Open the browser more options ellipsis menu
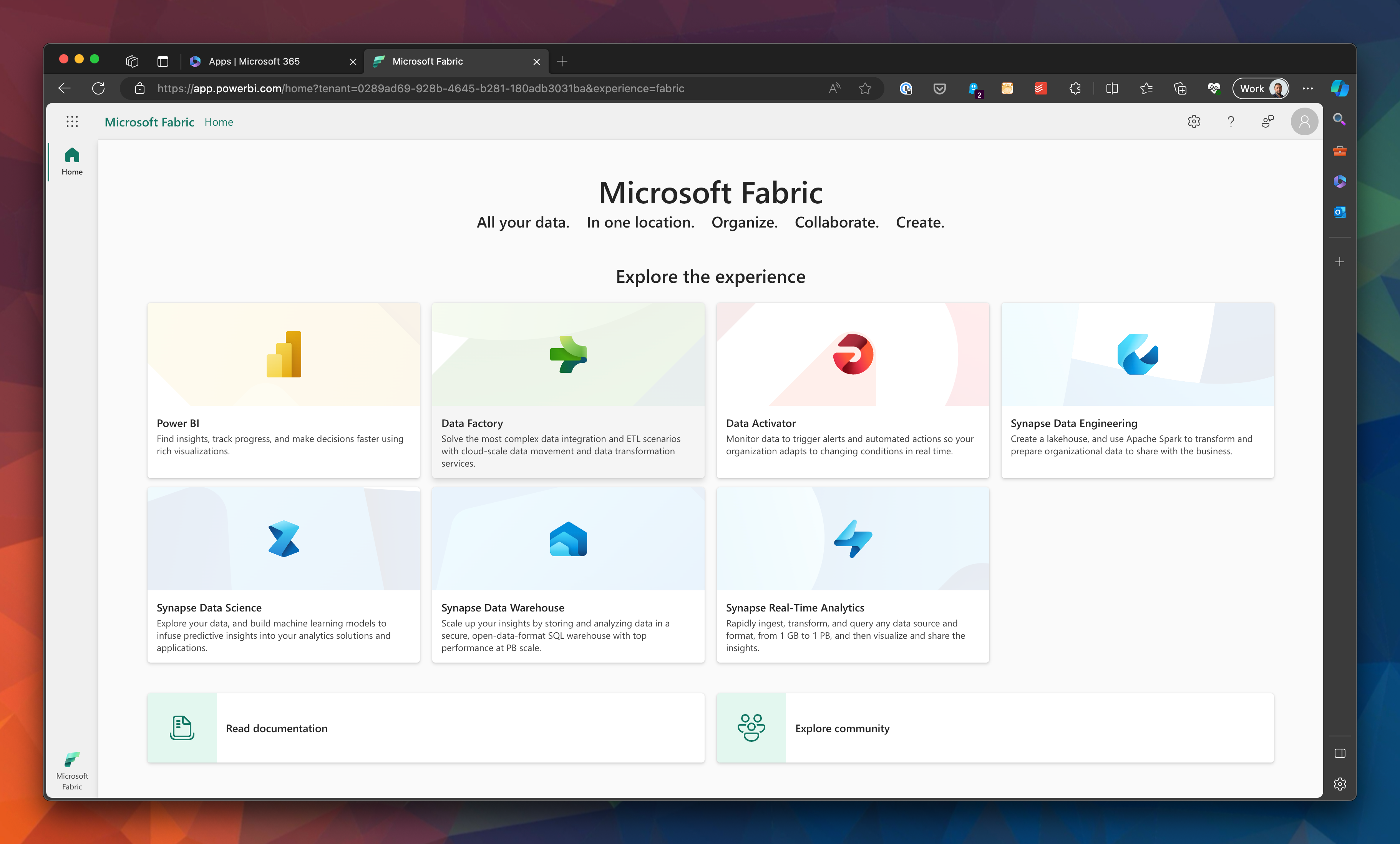The width and height of the screenshot is (1400, 844). (x=1307, y=89)
